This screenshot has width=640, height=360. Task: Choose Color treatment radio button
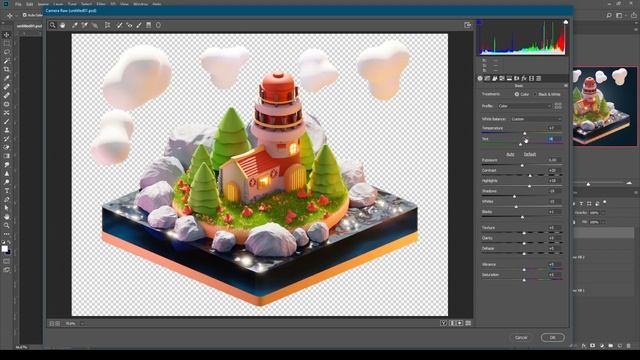point(517,94)
